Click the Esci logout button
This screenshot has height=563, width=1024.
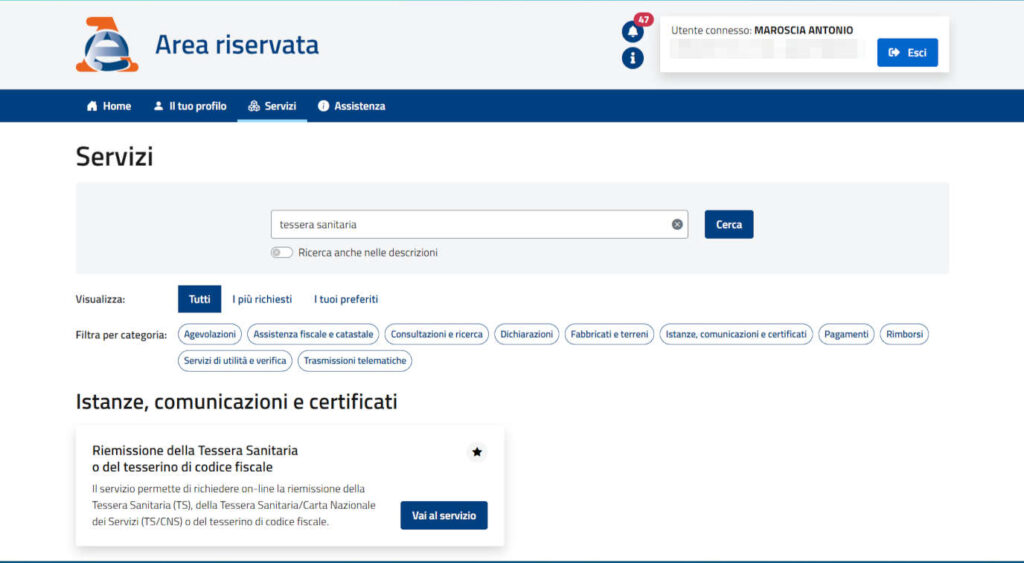click(907, 52)
